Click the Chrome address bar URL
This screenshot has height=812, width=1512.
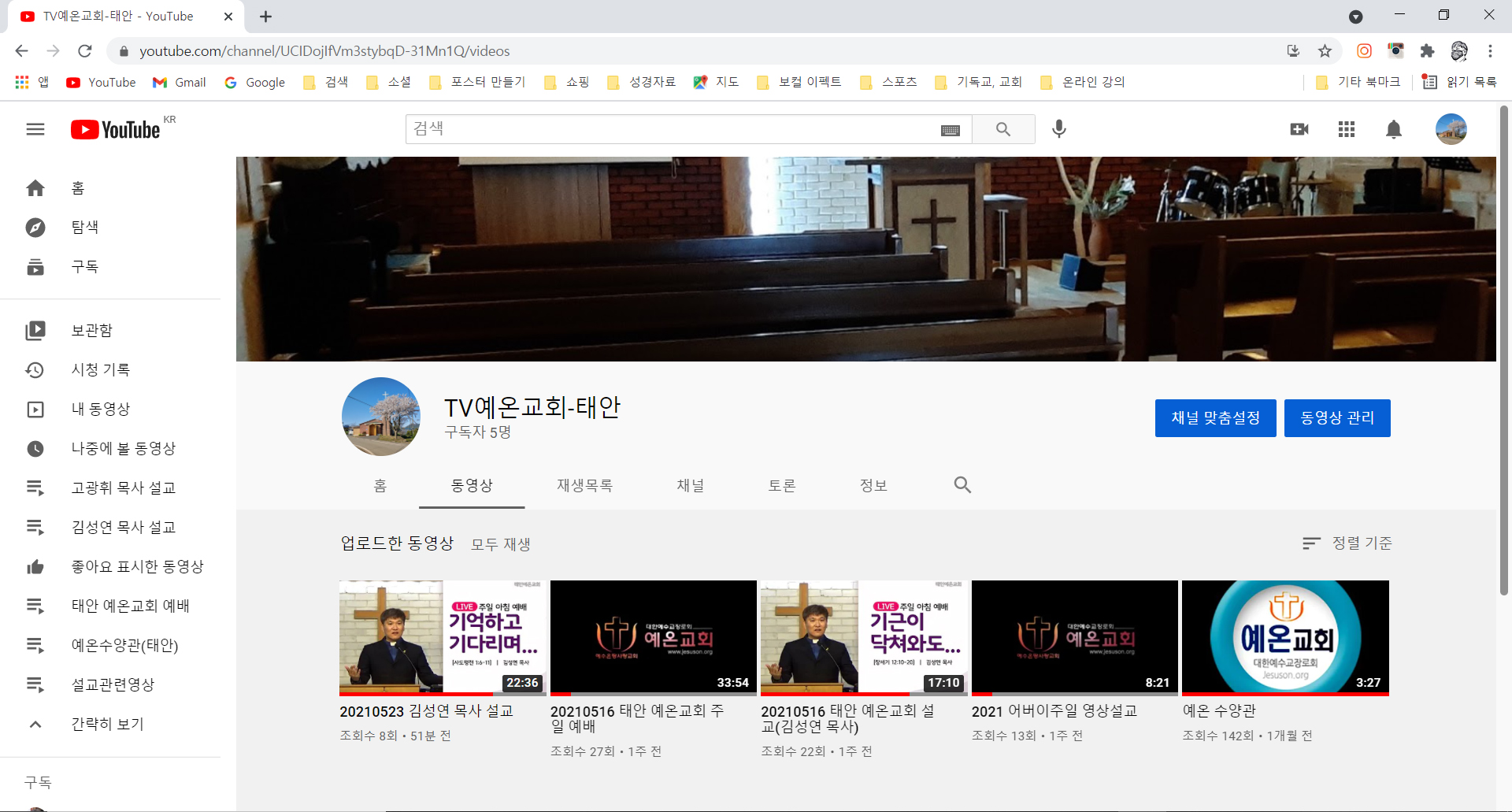pos(324,51)
